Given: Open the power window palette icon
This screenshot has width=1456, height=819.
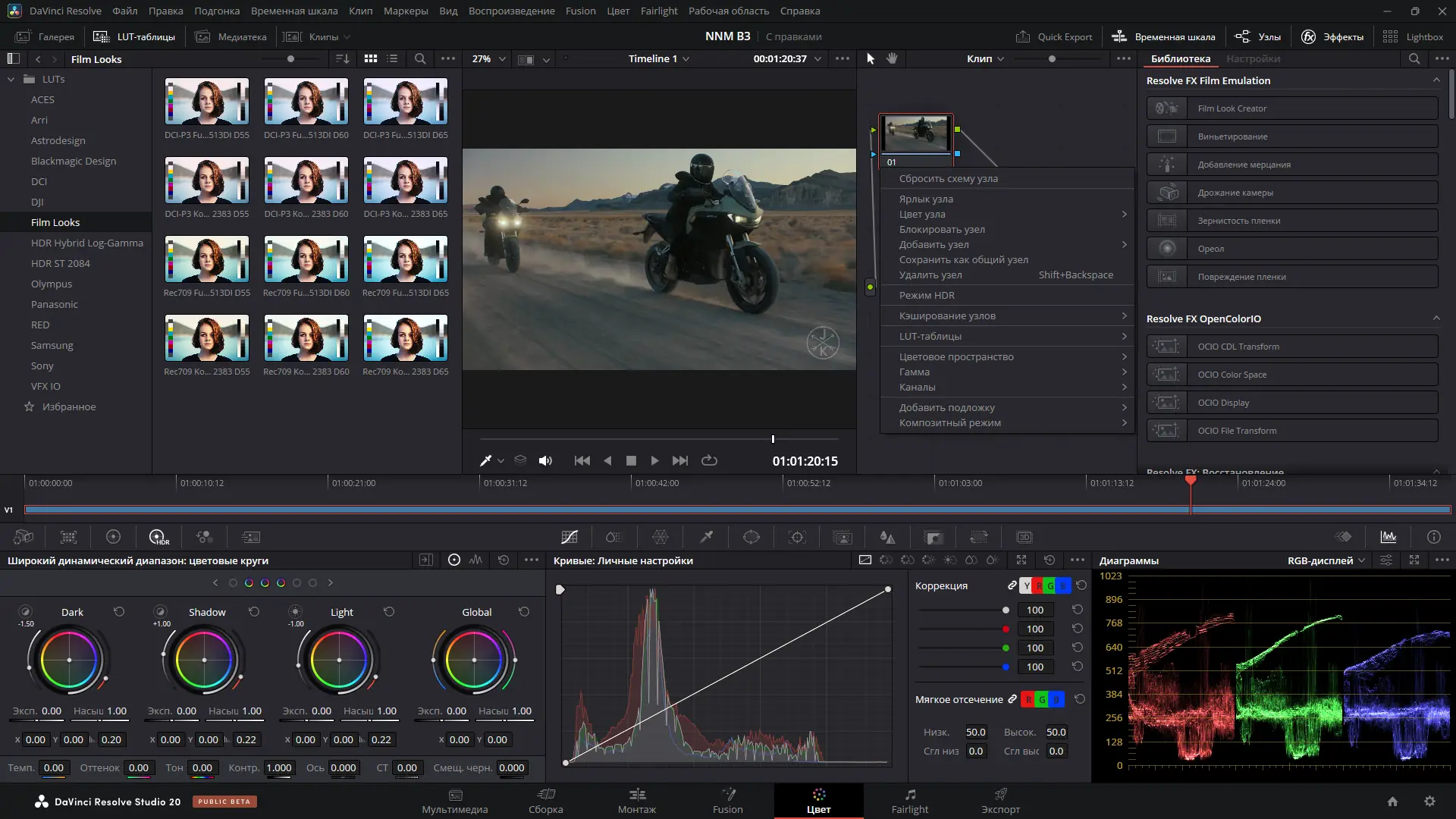Looking at the screenshot, I should (752, 537).
